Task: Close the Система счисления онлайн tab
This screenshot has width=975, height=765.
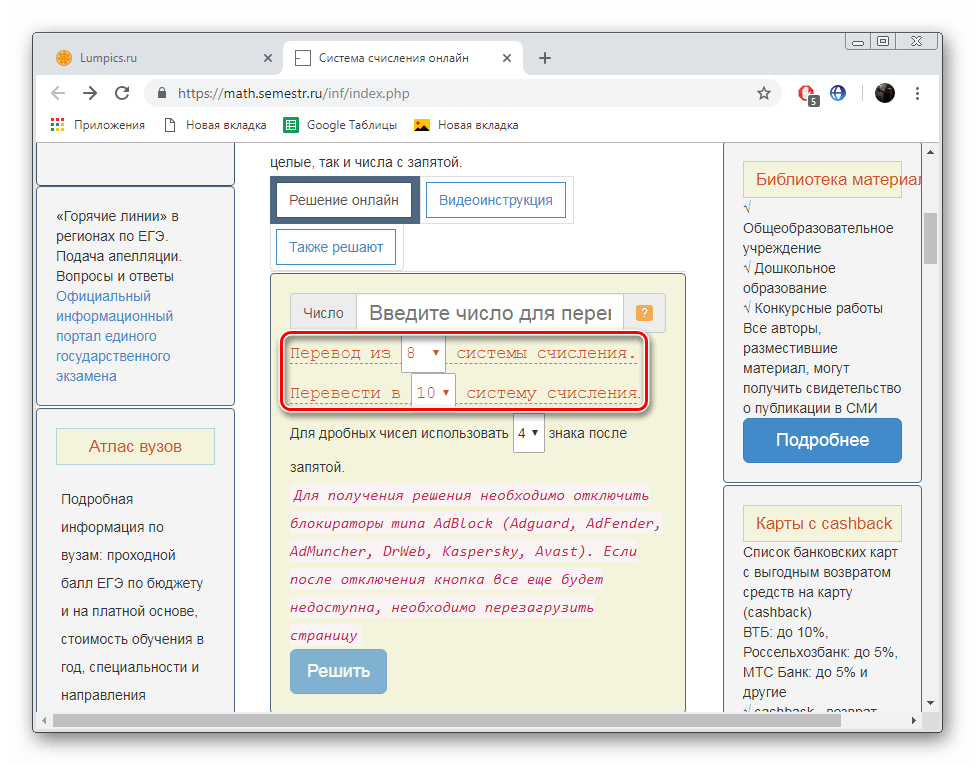Action: (x=507, y=58)
